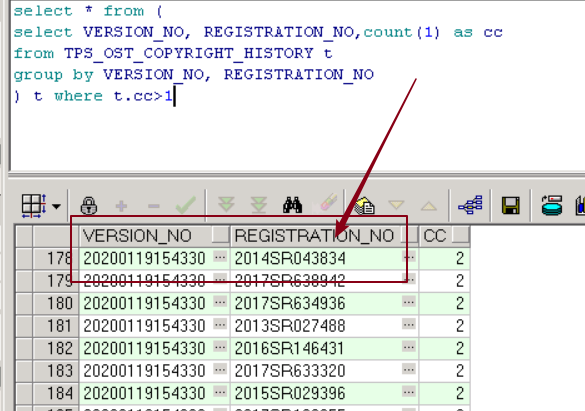585x411 pixels.
Task: Open the linked query tree icon
Action: coord(470,205)
